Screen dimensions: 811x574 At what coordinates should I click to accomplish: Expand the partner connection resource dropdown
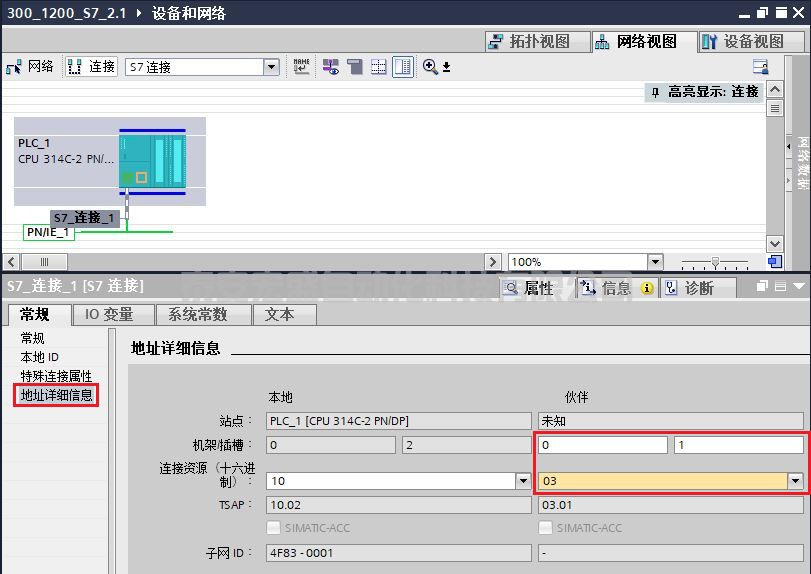795,481
